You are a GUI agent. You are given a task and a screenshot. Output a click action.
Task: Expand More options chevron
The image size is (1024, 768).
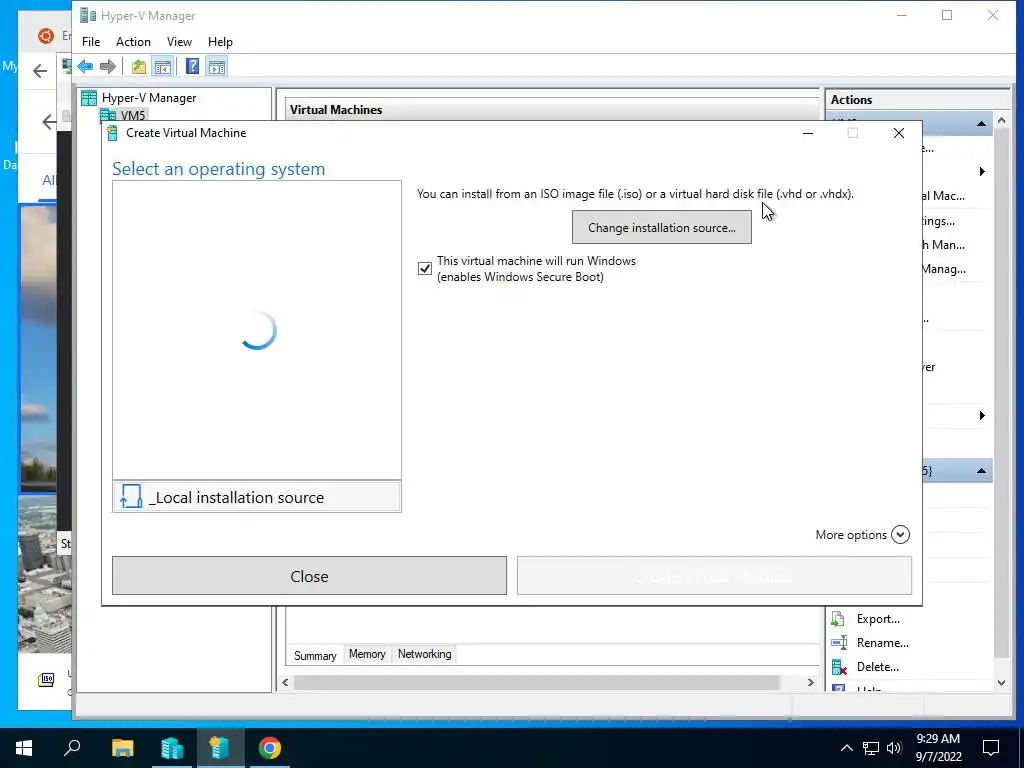900,535
